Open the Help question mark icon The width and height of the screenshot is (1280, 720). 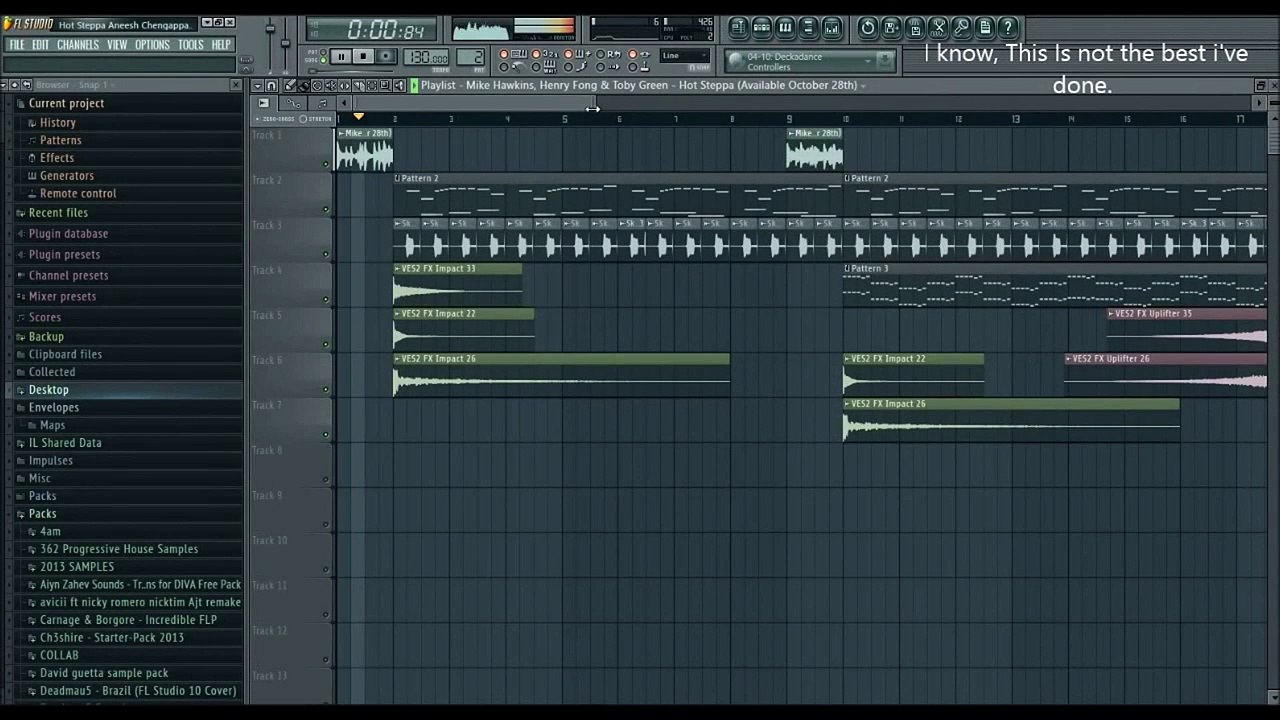tap(1008, 28)
